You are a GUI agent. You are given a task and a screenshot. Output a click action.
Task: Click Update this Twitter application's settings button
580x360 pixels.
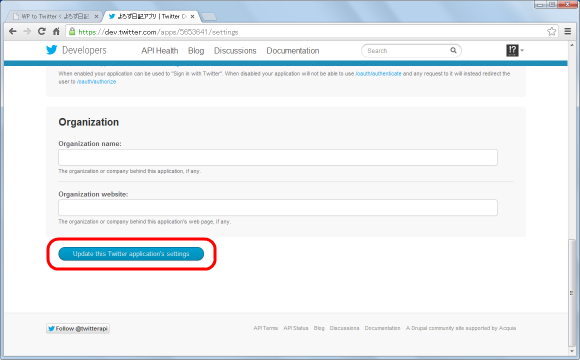point(131,254)
